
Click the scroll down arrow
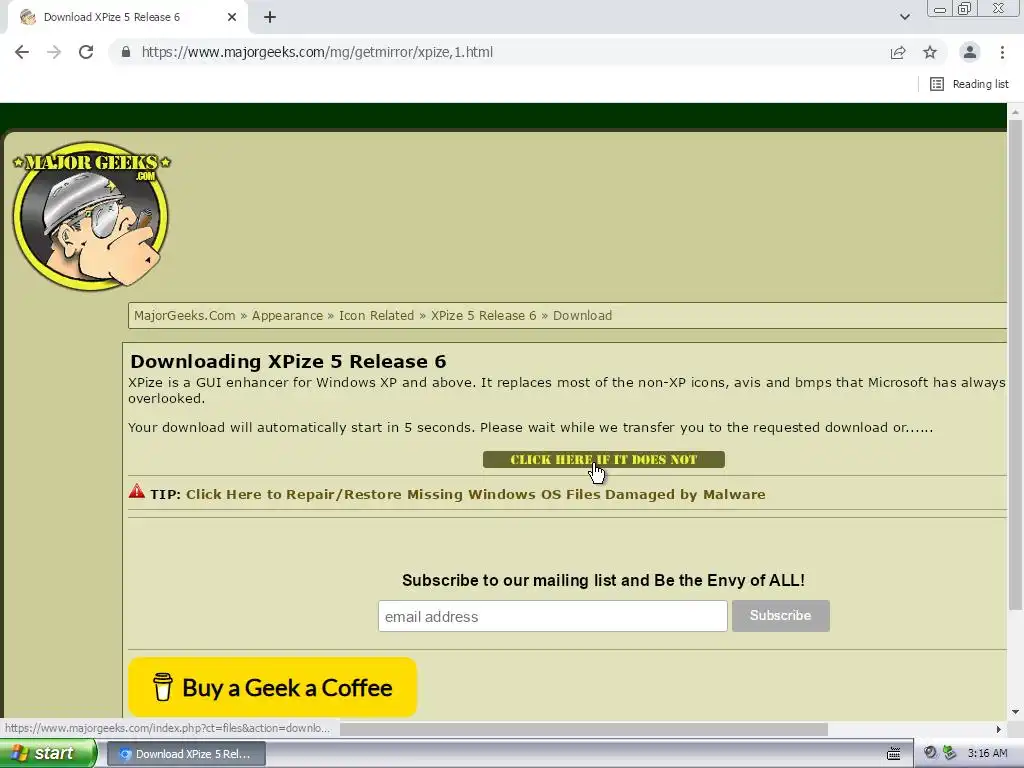click(x=1015, y=712)
